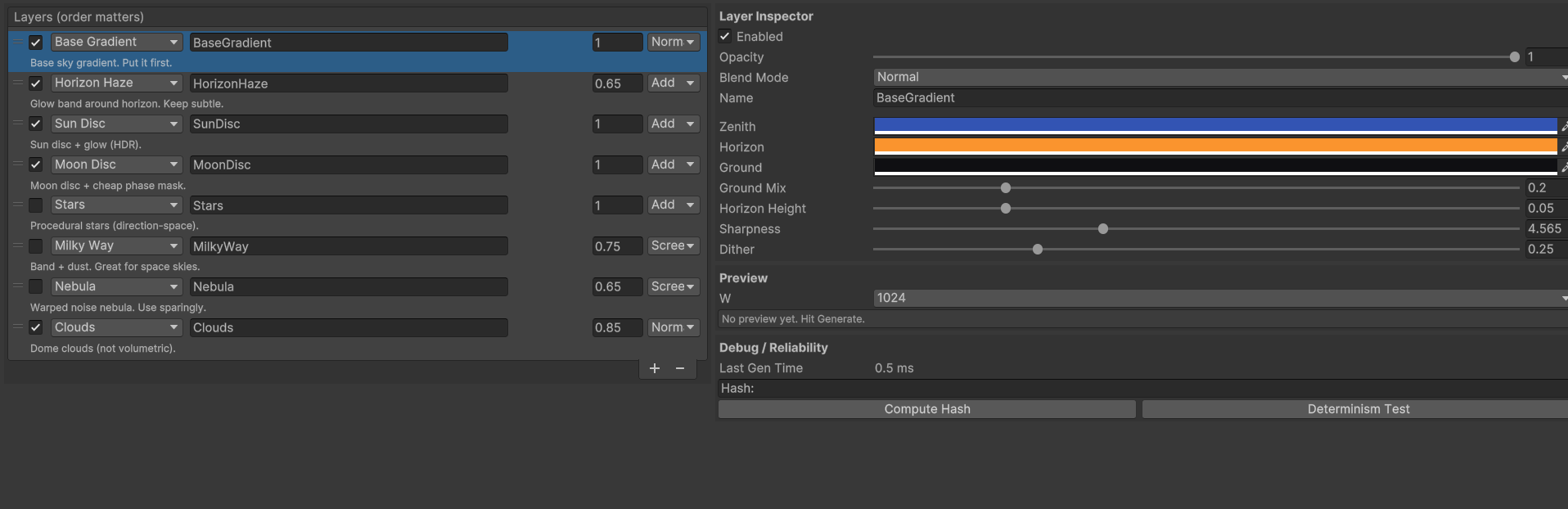1568x509 pixels.
Task: Open the Milky Way blend mode dropdown
Action: (674, 245)
